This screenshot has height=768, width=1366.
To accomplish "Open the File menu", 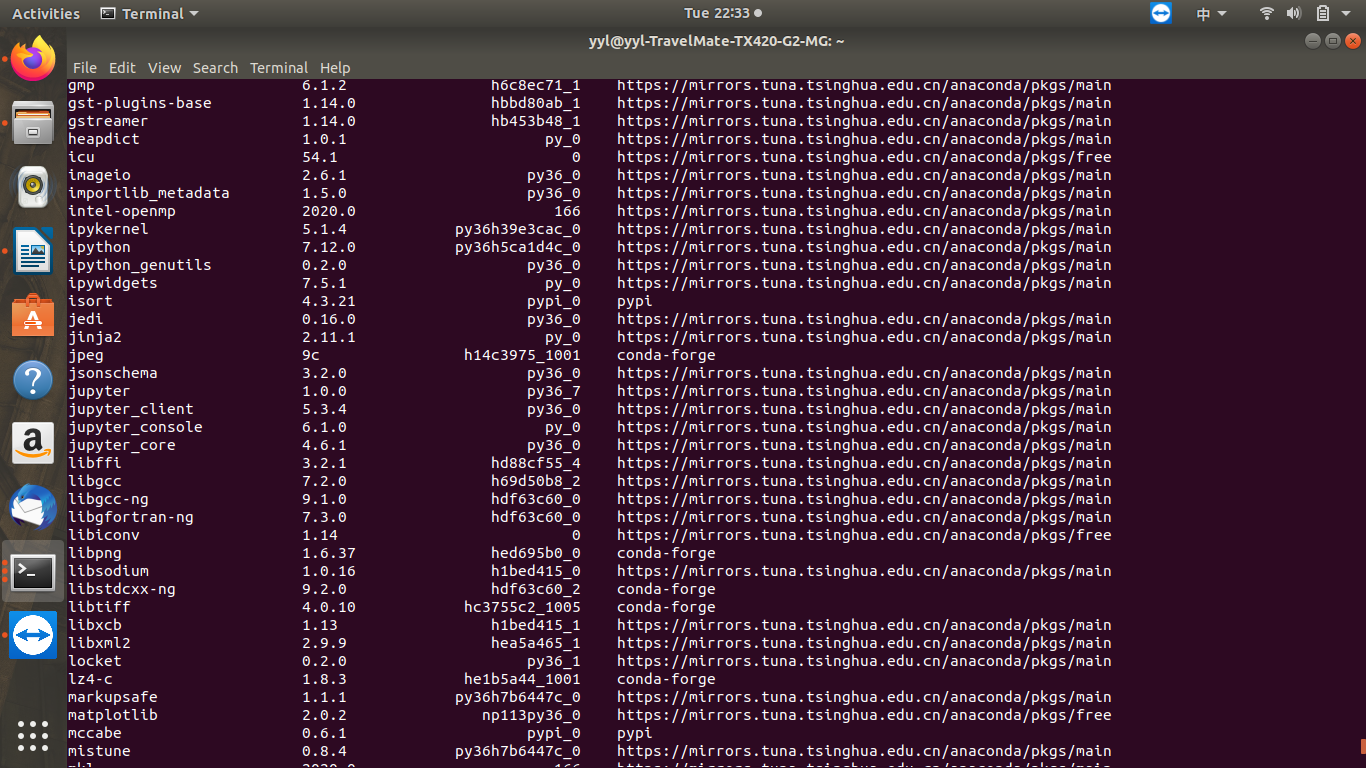I will click(85, 68).
